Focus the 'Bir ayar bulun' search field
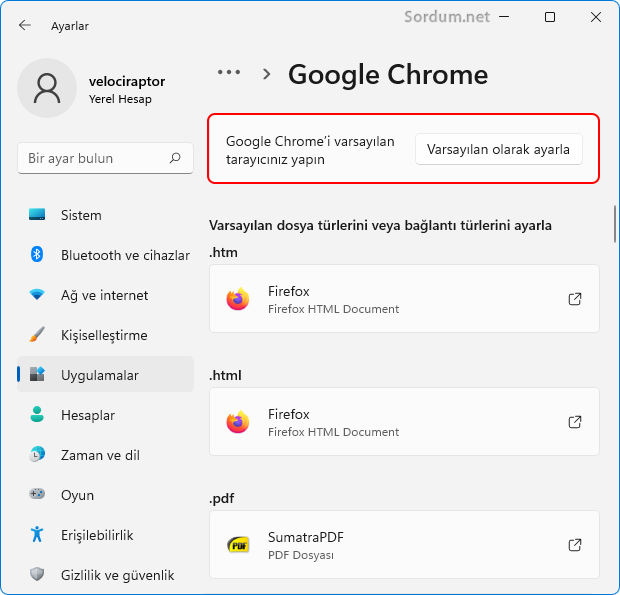620x595 pixels. (105, 158)
